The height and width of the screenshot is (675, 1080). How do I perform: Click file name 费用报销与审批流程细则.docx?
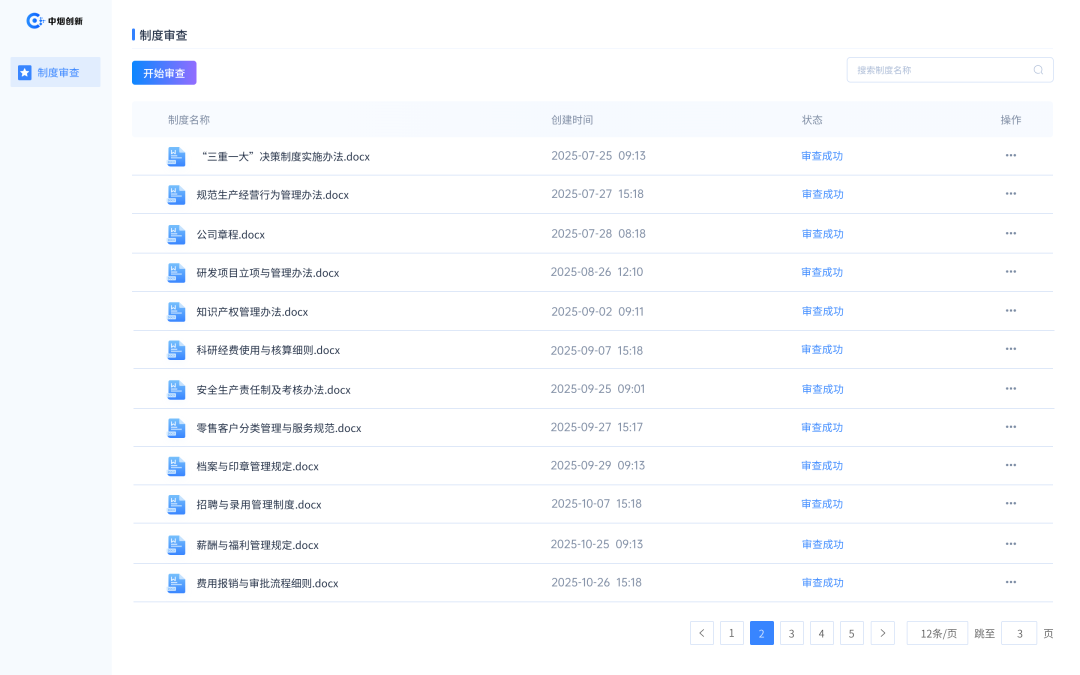pos(267,584)
